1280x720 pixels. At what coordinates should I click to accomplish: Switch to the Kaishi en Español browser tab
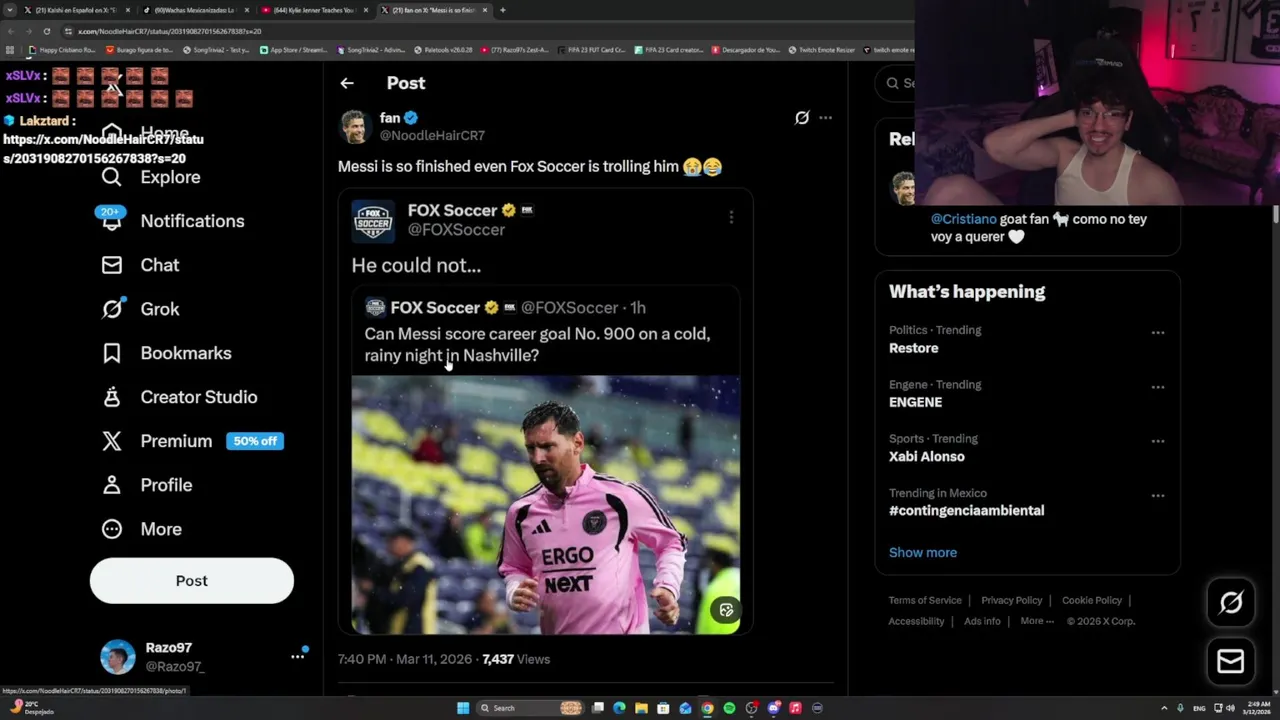coord(79,10)
